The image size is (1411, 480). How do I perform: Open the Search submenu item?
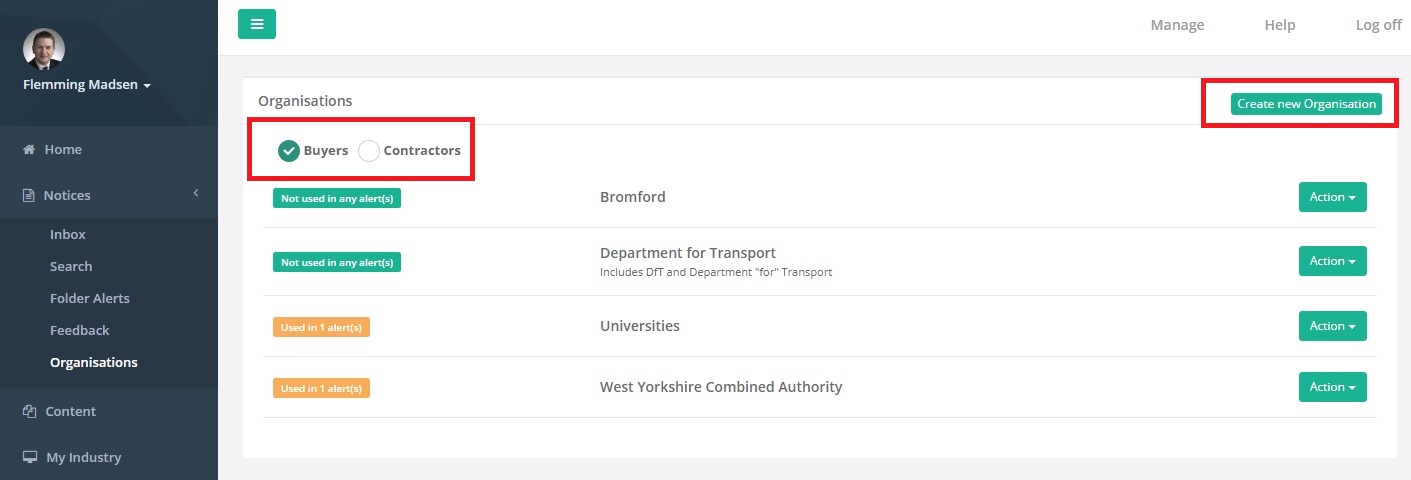point(71,266)
